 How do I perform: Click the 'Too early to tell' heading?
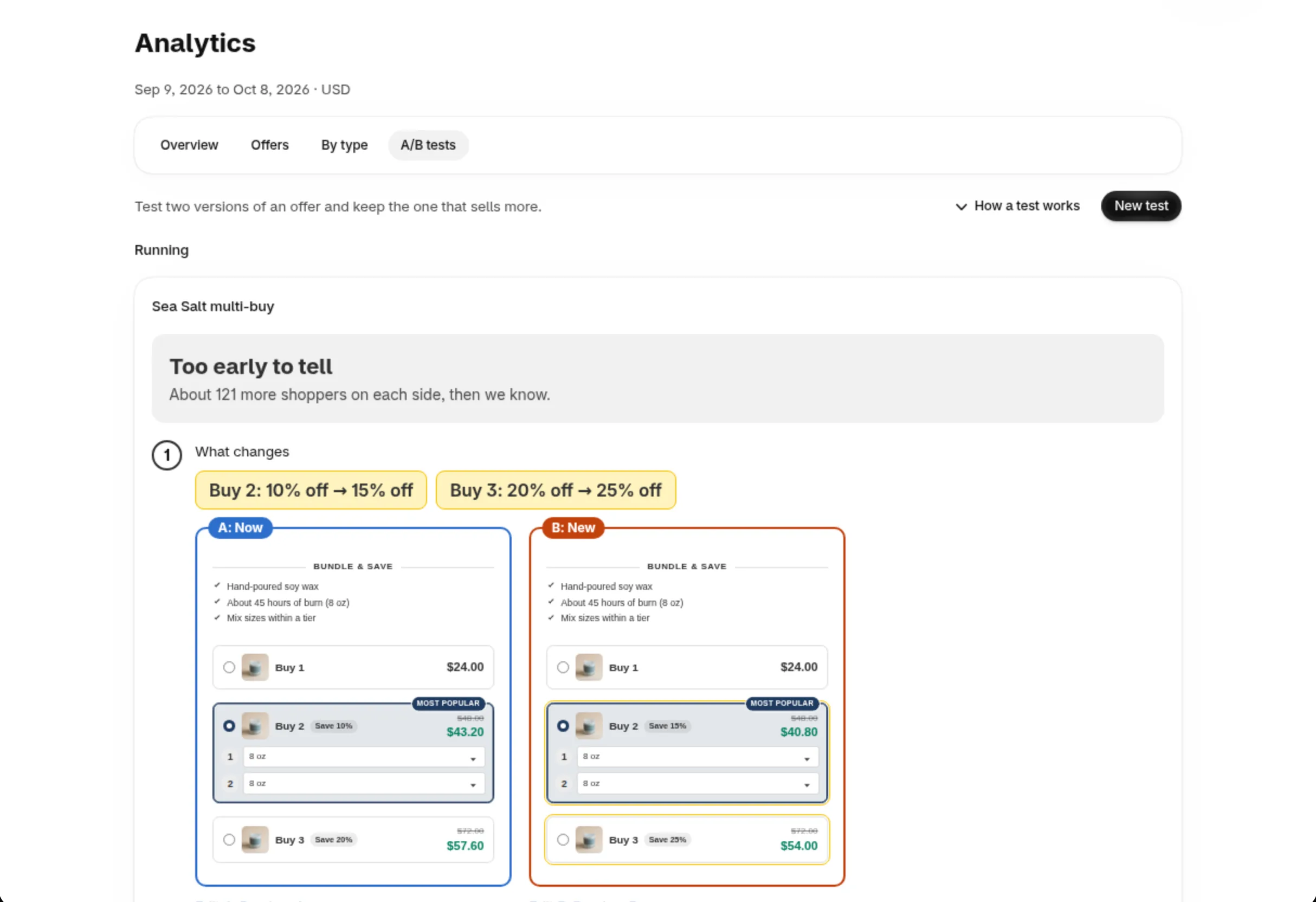point(251,366)
